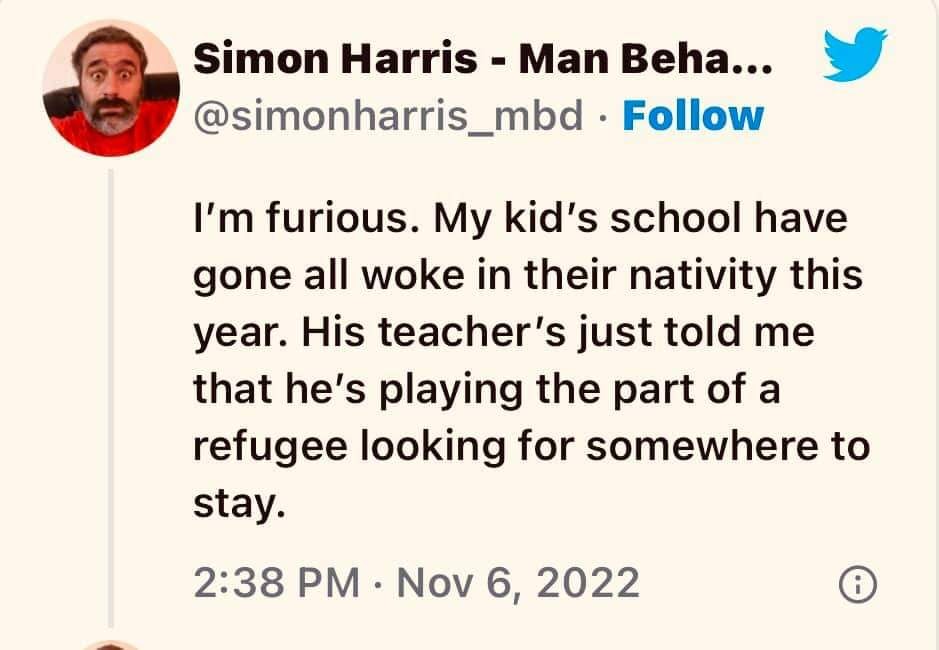Click the vertical thread connector line
The height and width of the screenshot is (650, 939).
coord(111,398)
